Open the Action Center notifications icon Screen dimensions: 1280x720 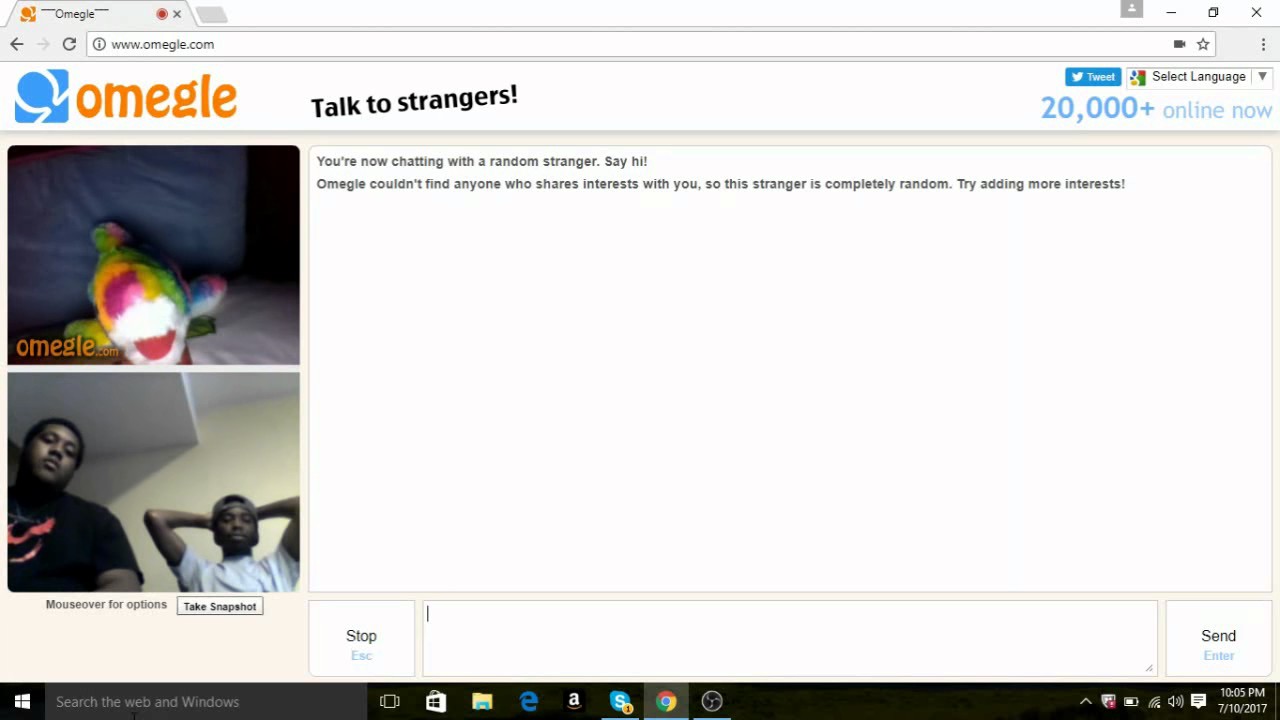pos(1199,702)
